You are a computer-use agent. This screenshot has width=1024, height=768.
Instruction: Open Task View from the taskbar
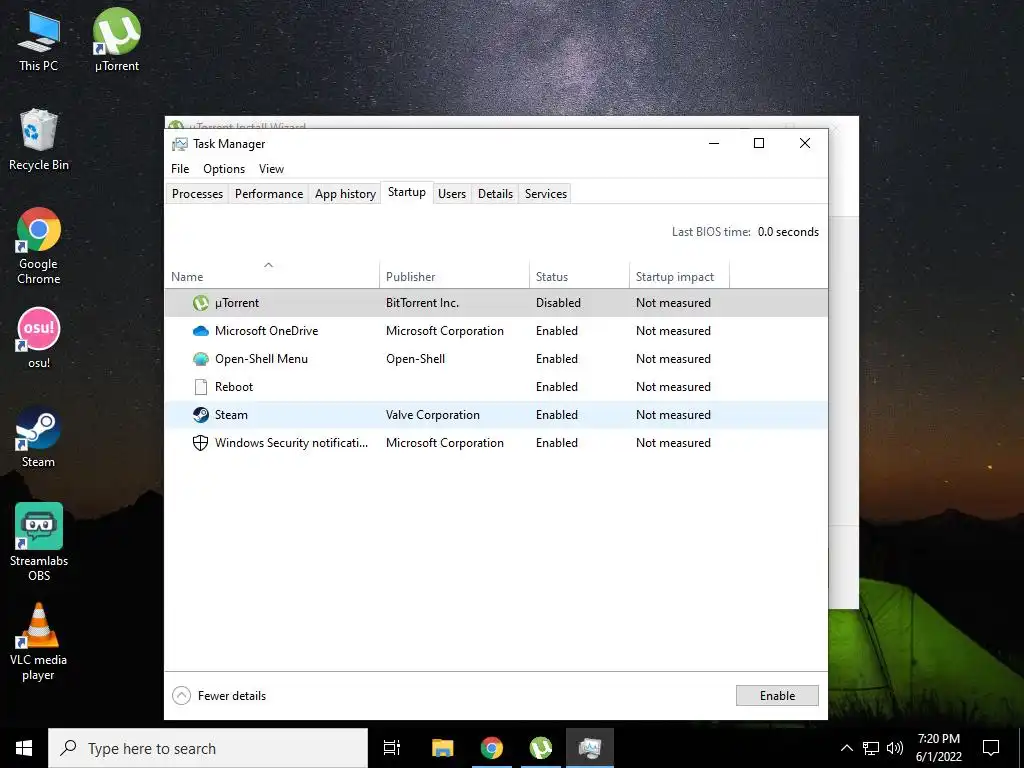pos(392,748)
